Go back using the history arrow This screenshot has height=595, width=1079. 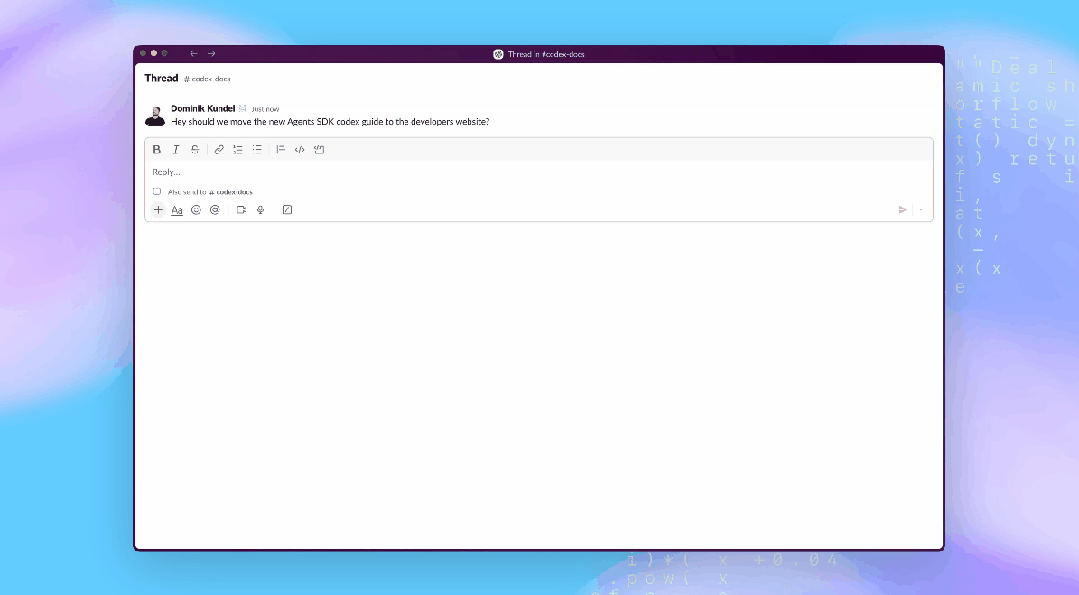coord(194,54)
